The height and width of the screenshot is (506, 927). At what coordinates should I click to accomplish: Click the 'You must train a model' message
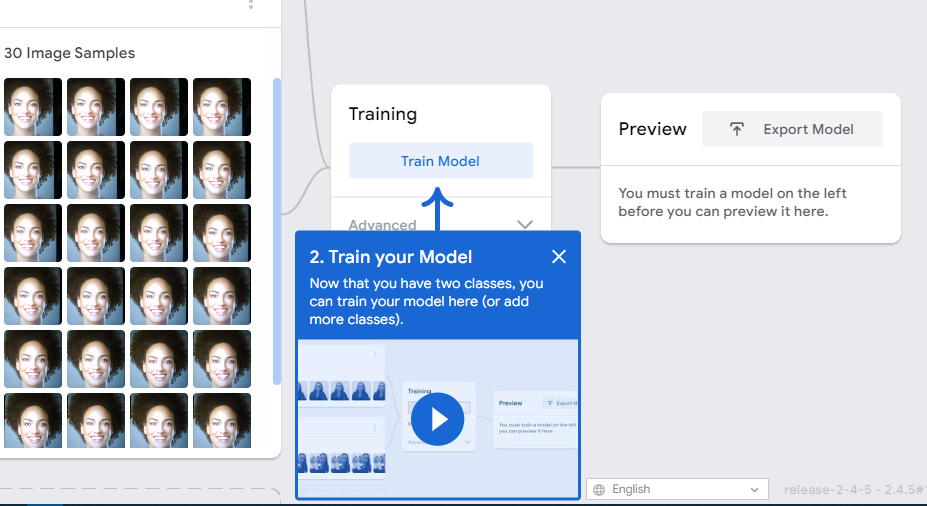[732, 202]
